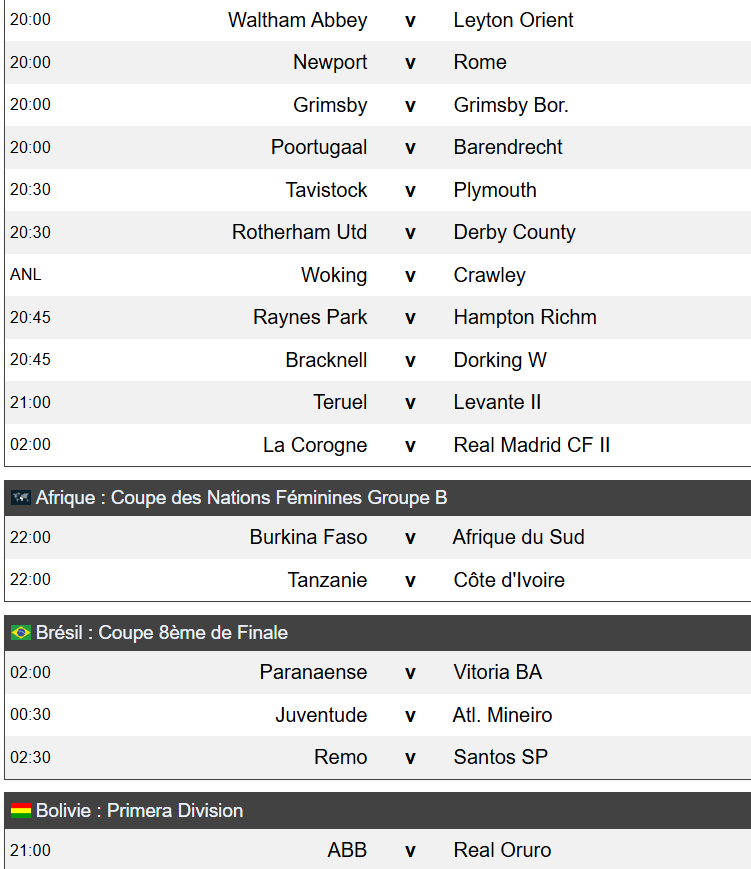Open Afrique Coupe des Nations Féminines header
751x869 pixels.
click(378, 498)
